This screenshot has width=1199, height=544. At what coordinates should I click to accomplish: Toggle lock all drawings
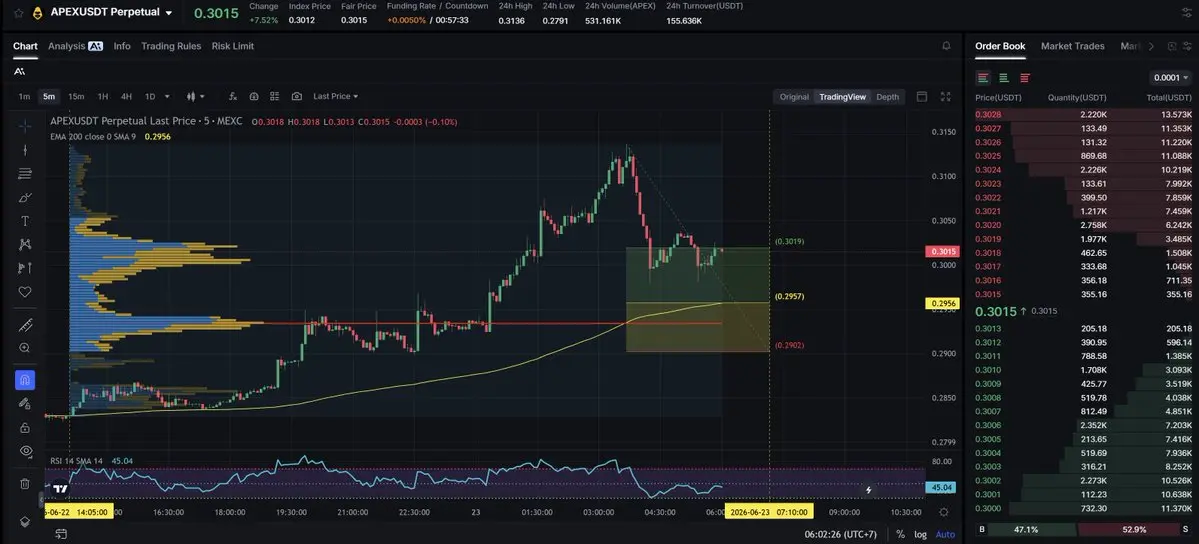point(25,428)
